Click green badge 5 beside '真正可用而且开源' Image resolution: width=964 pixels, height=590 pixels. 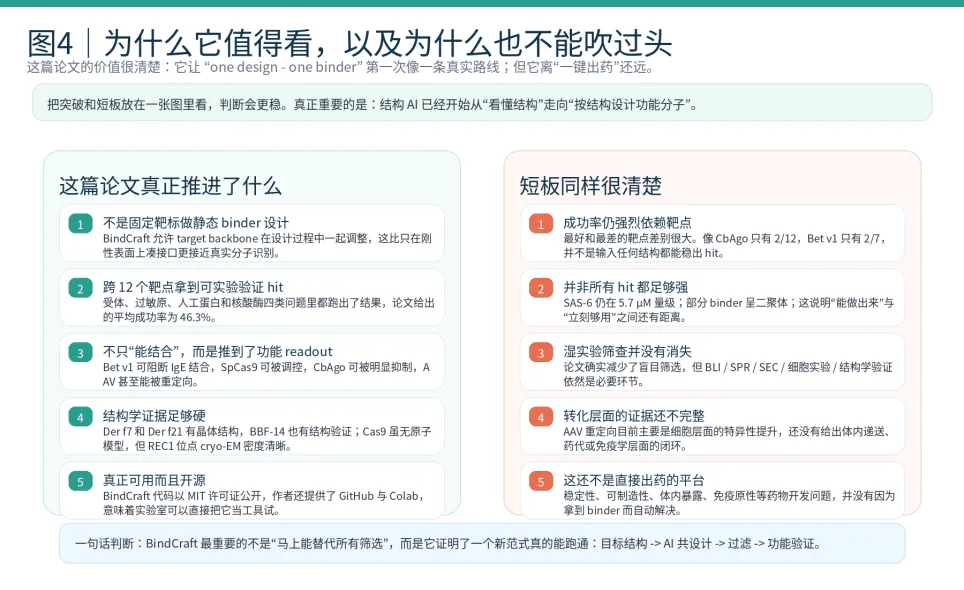(80, 482)
